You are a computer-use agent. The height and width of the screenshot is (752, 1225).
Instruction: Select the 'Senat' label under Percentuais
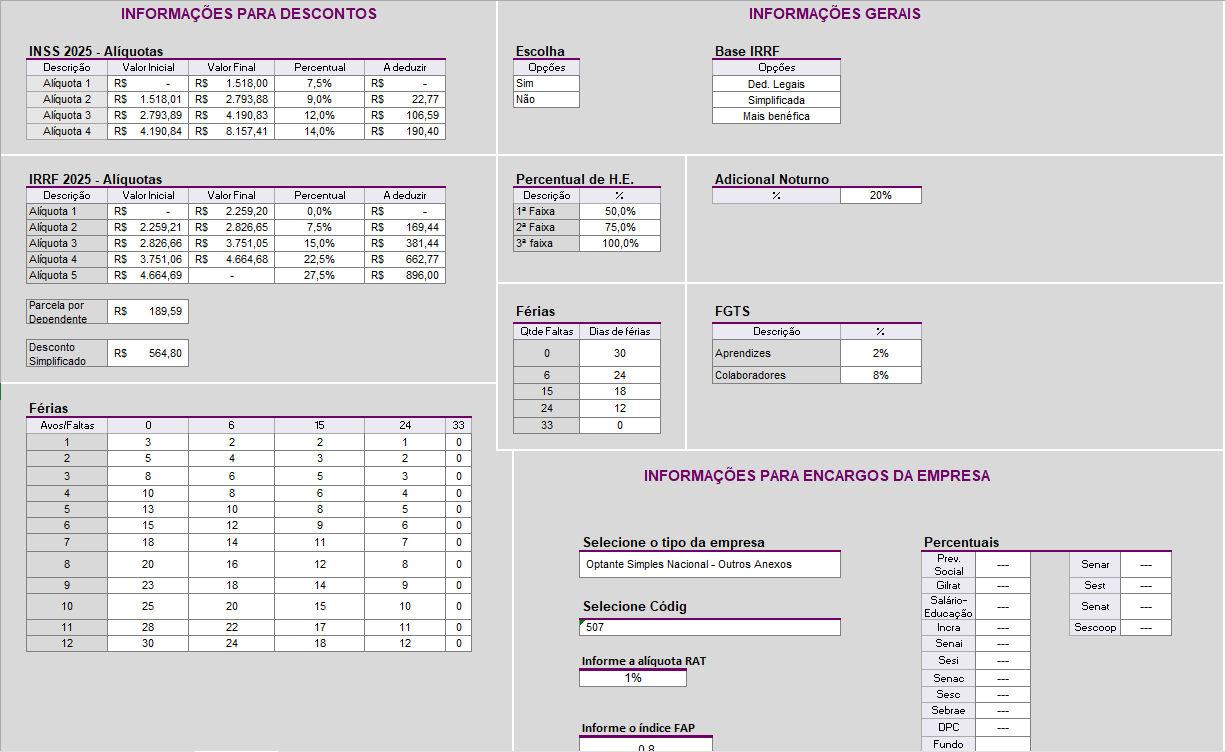(x=1095, y=606)
